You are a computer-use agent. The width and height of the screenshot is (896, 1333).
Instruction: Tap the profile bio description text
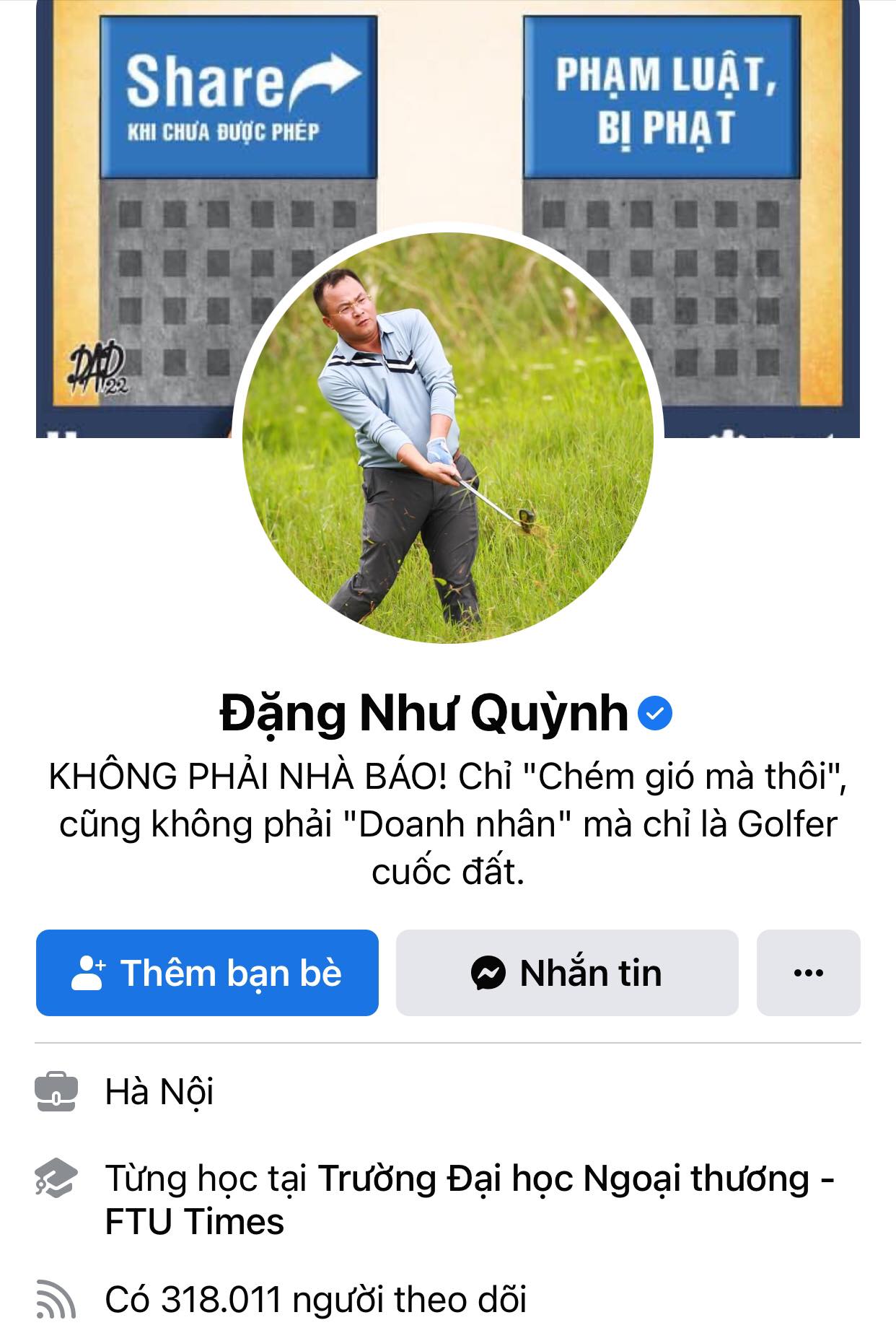click(448, 824)
